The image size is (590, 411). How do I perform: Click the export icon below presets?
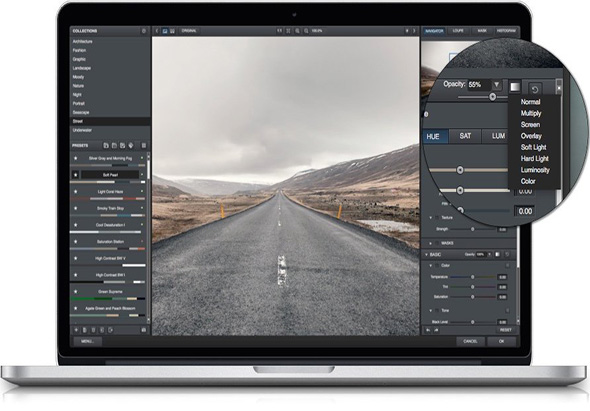(110, 330)
